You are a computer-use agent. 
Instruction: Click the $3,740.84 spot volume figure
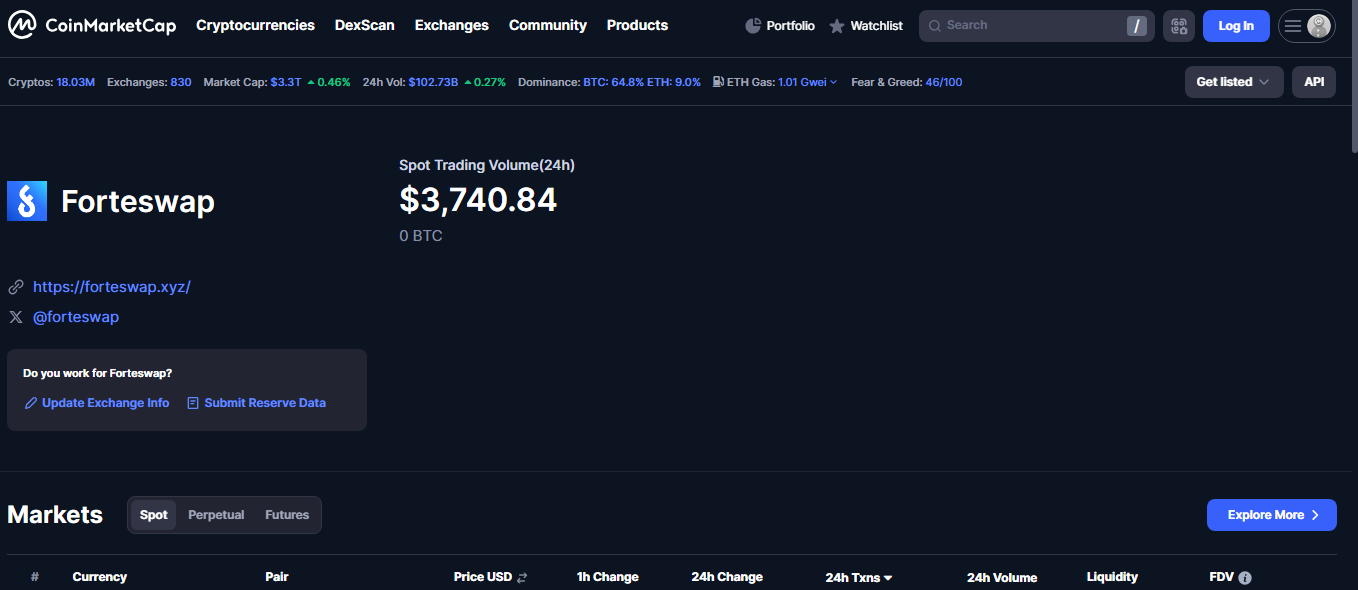tap(478, 200)
